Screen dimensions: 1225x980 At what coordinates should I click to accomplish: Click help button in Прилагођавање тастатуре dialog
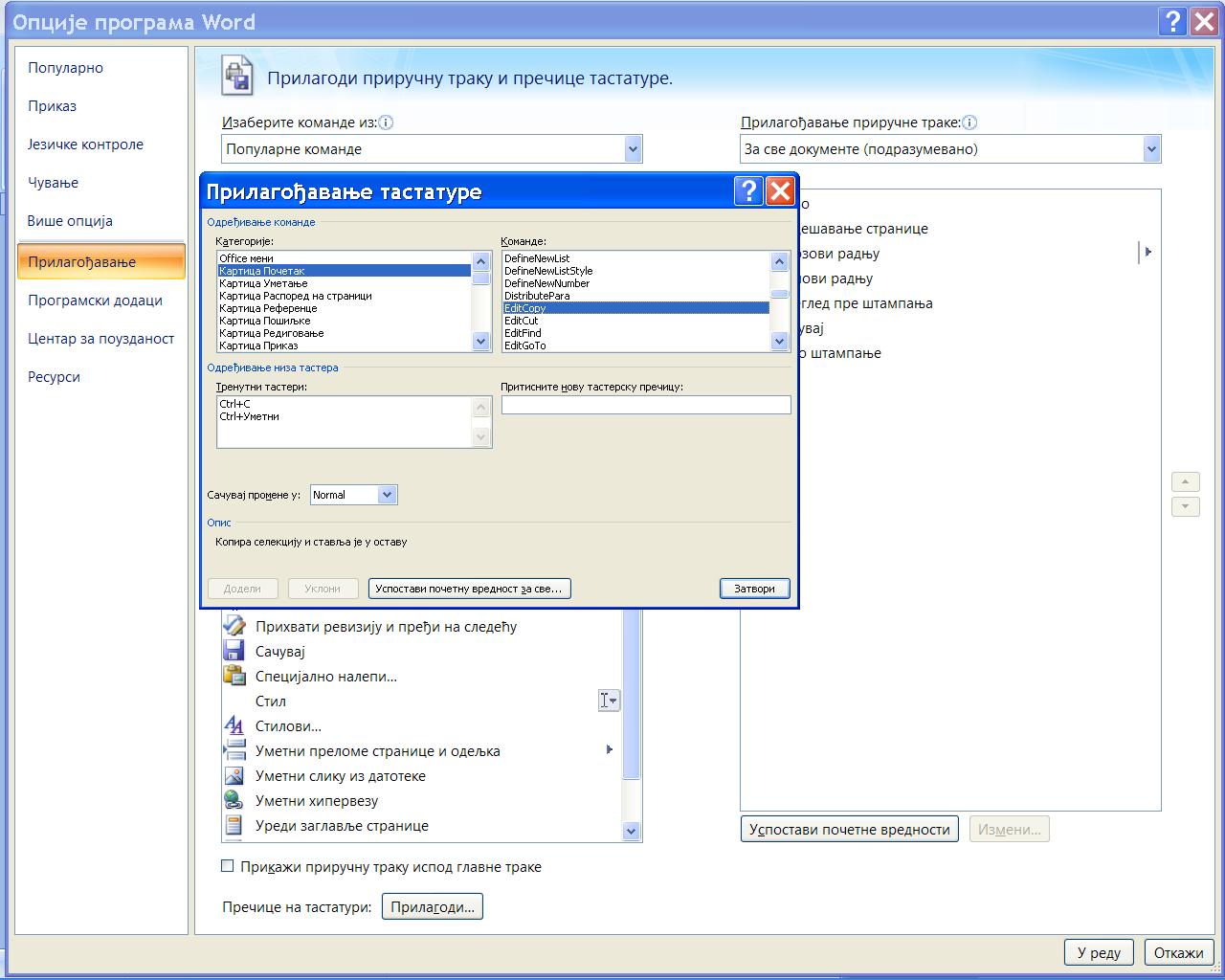click(x=748, y=191)
